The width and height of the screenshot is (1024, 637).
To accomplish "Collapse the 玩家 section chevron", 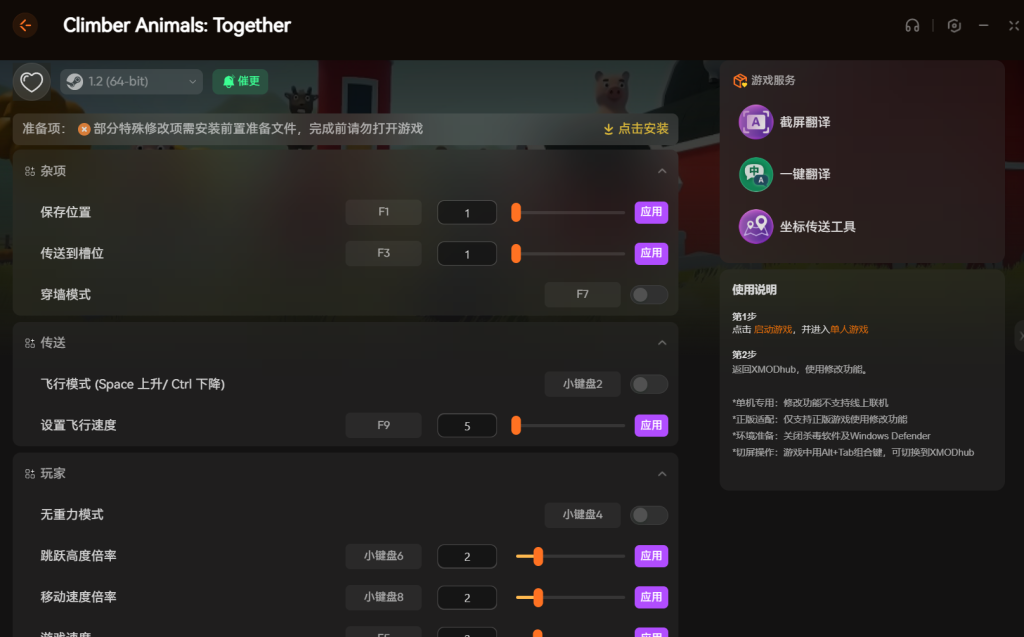I will 662,474.
